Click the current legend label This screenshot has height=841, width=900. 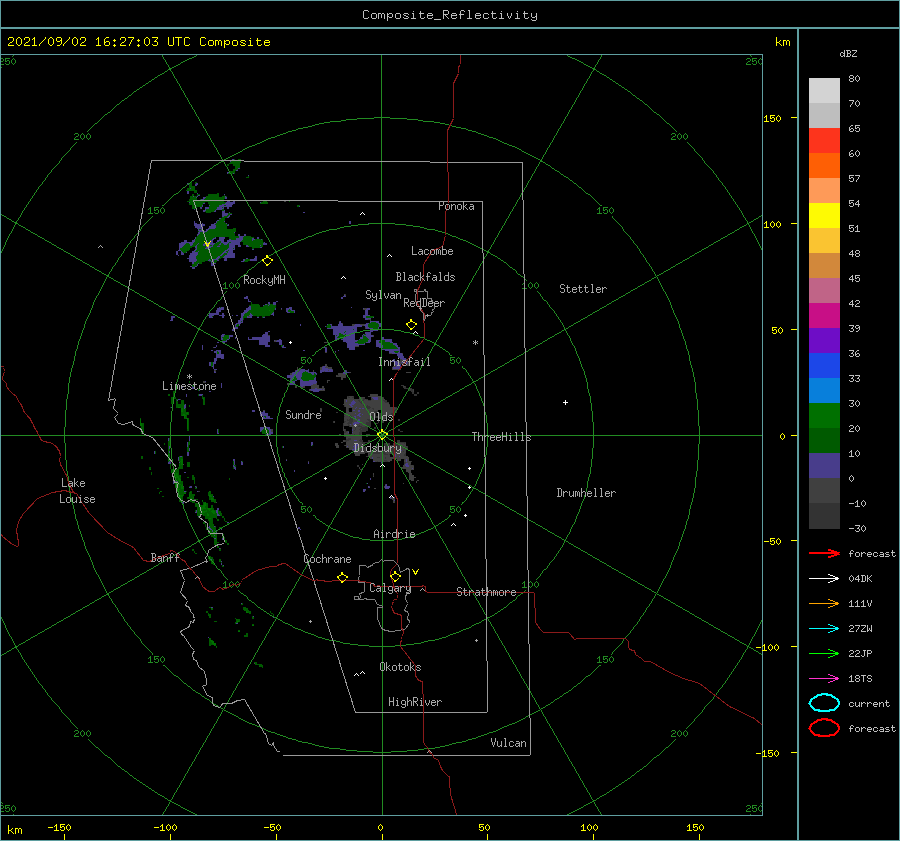869,703
